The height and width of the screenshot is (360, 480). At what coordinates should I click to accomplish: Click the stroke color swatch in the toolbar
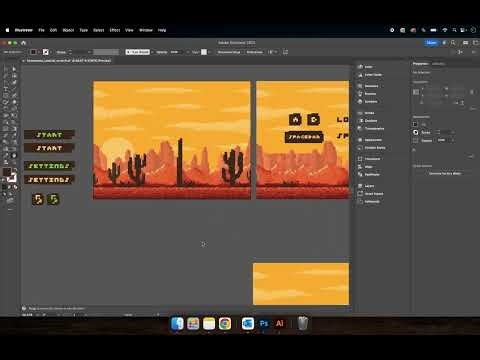(12, 178)
